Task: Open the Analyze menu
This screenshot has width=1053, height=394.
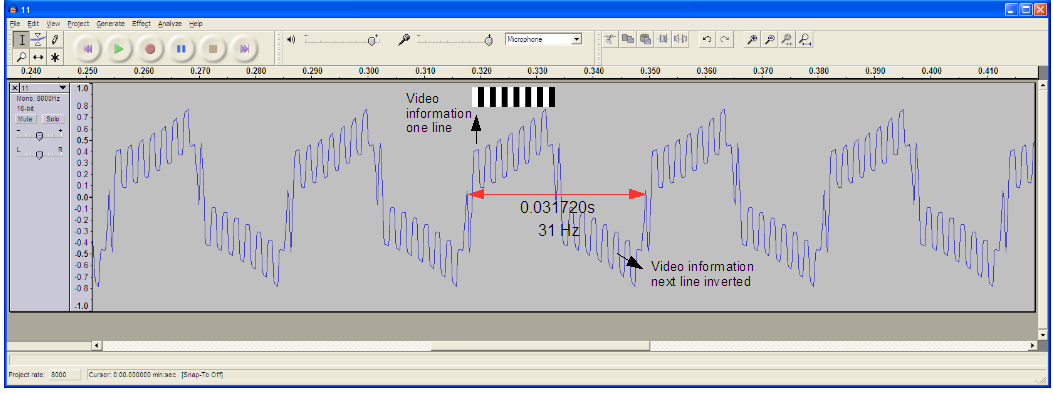Action: [169, 23]
